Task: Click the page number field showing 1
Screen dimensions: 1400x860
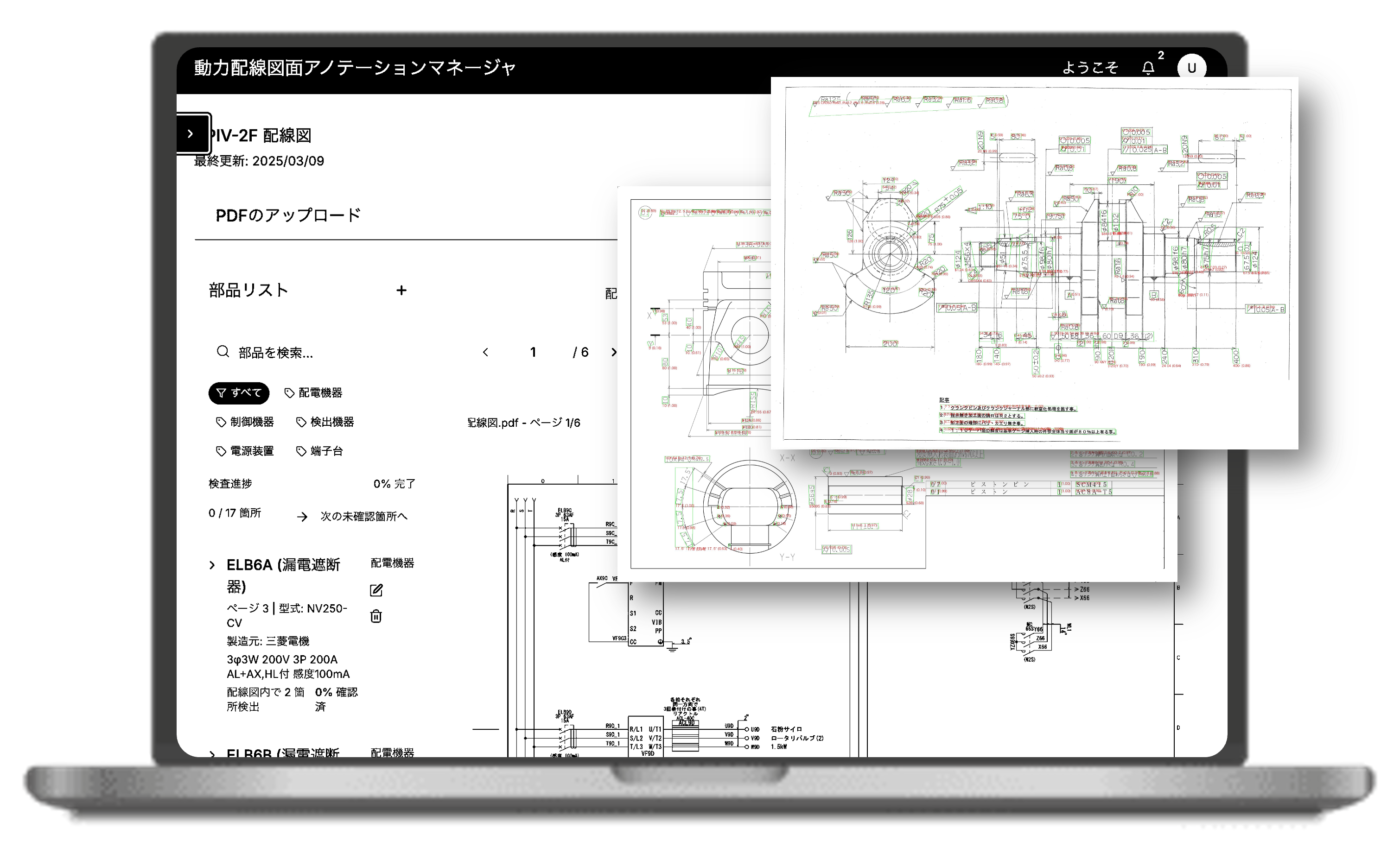Action: tap(533, 353)
